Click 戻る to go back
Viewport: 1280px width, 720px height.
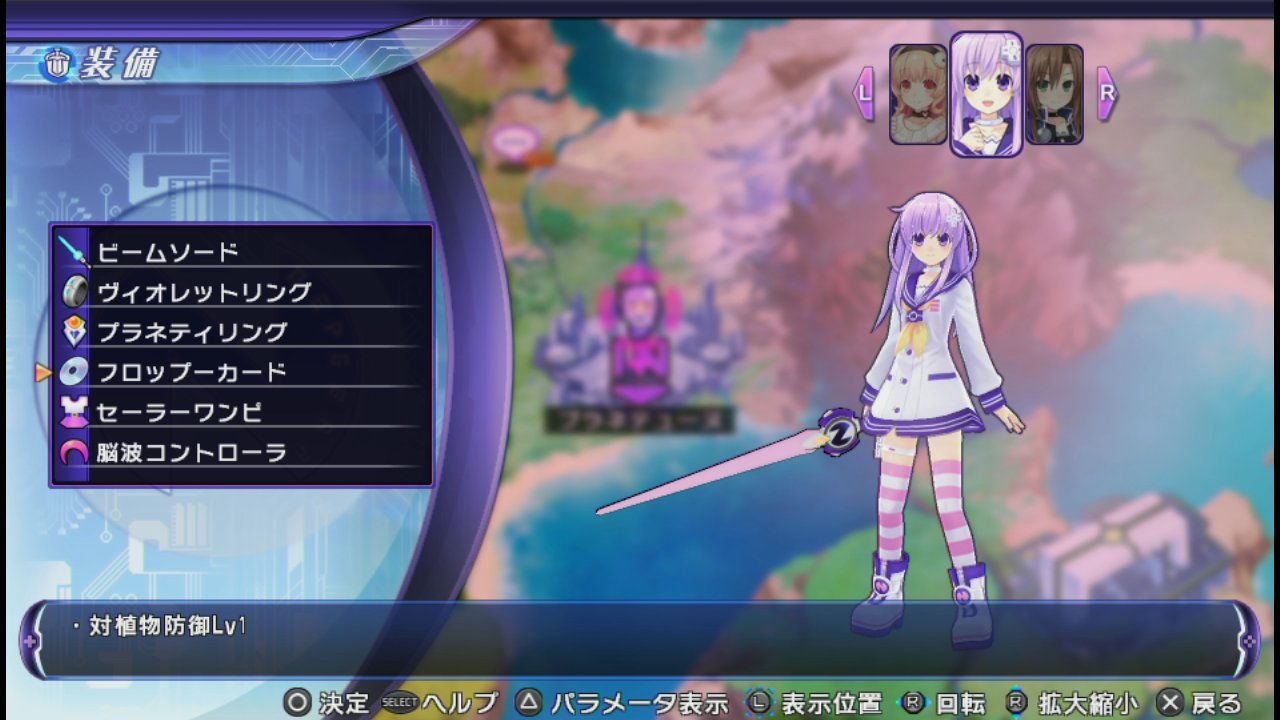(1217, 703)
